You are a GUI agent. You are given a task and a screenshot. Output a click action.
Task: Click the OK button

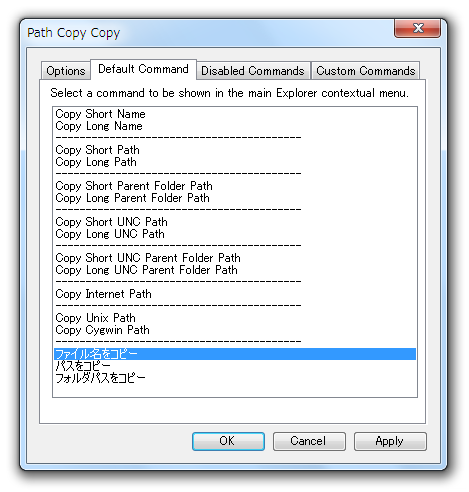[x=228, y=441]
